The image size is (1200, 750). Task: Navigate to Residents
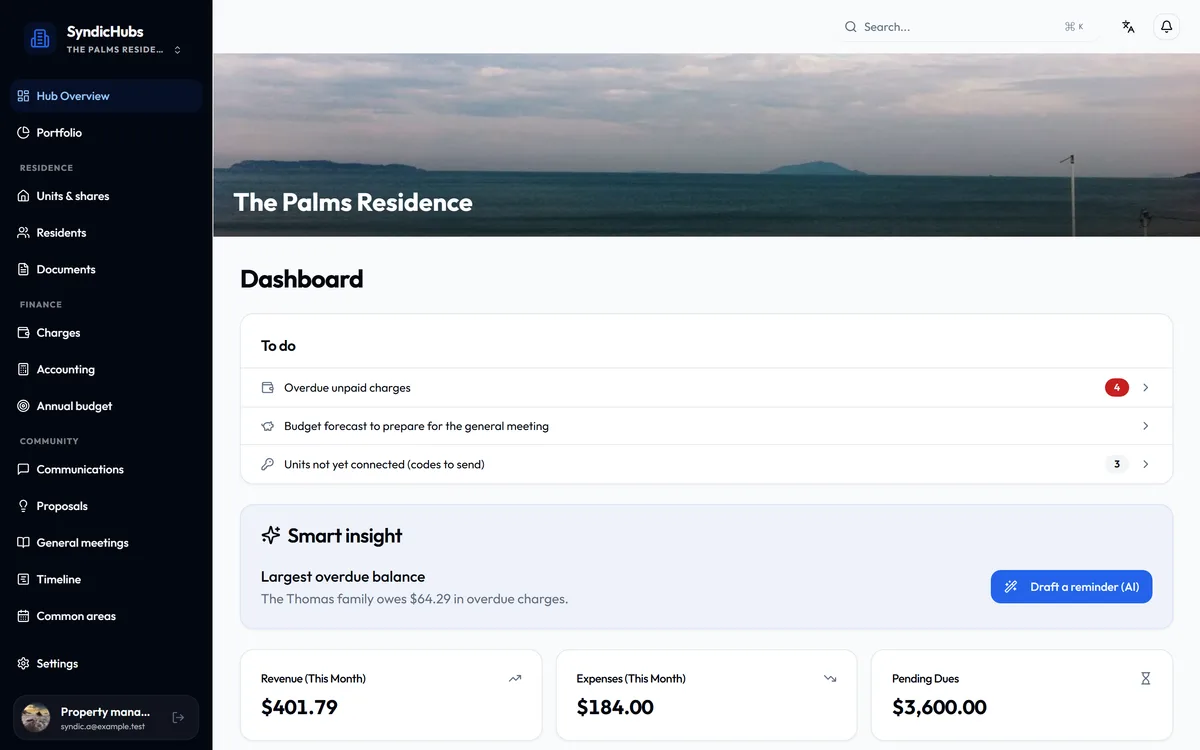pos(106,233)
